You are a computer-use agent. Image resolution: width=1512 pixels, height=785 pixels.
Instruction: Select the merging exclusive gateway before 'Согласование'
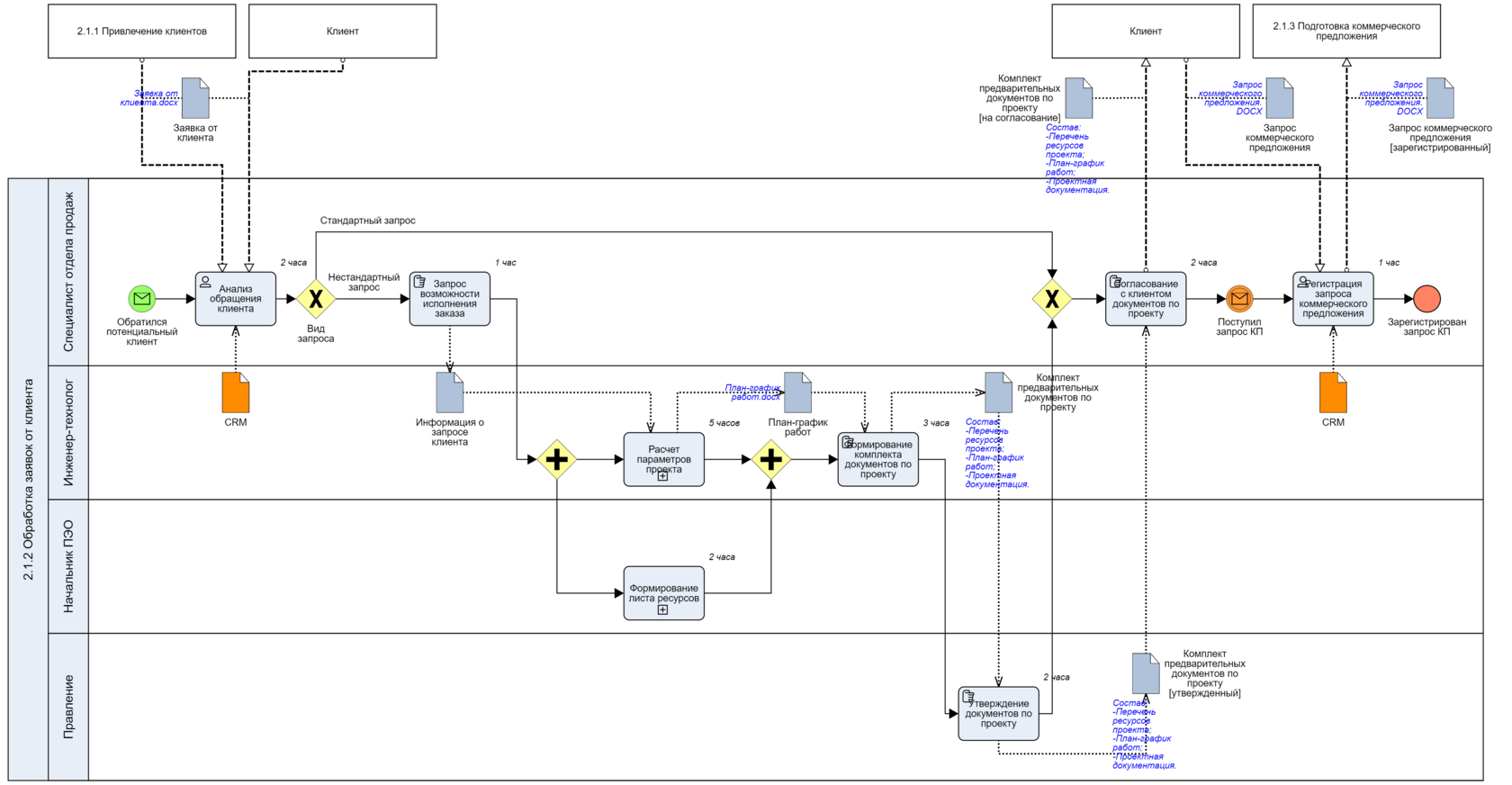point(1052,299)
